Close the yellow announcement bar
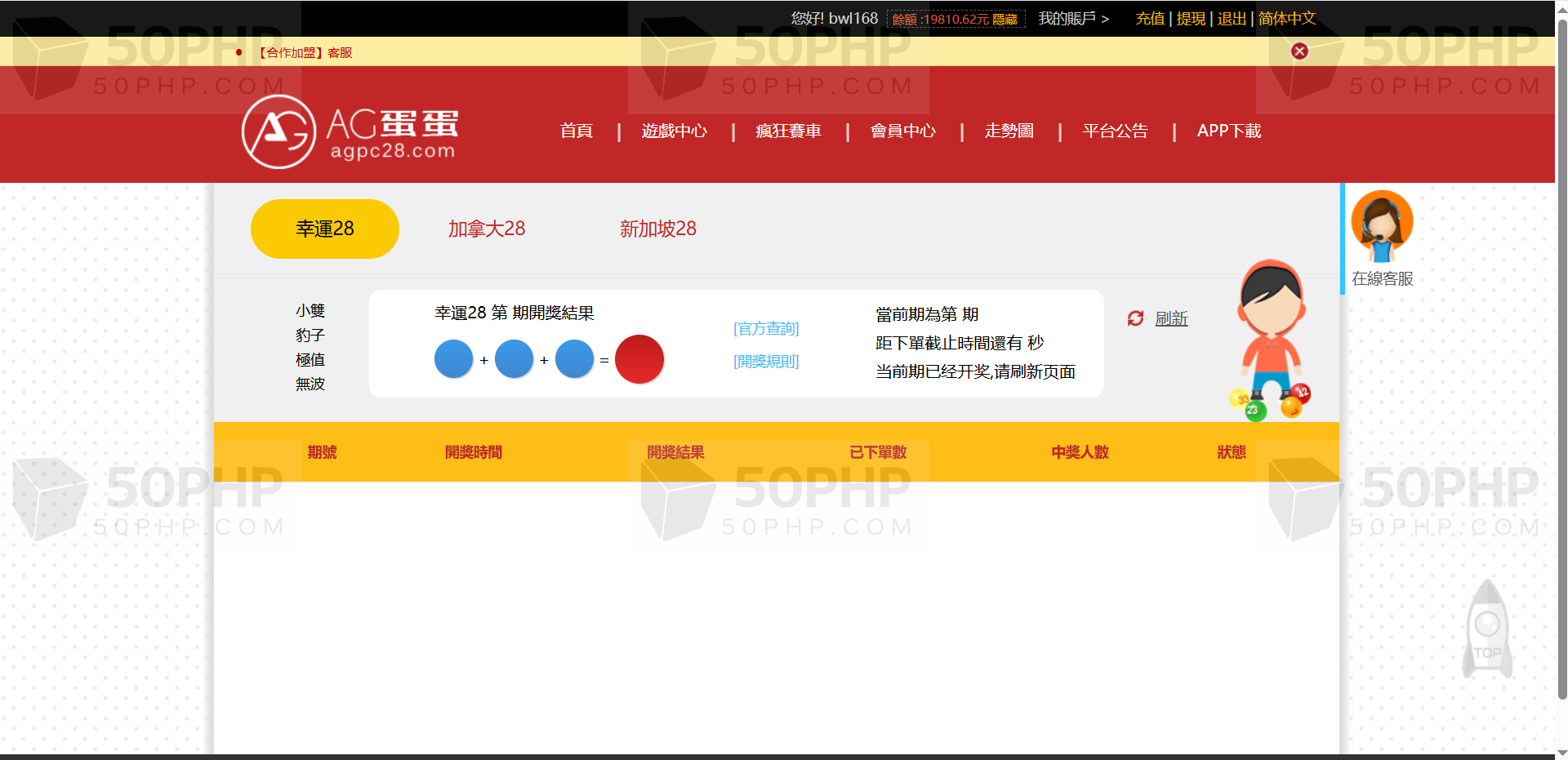 point(1299,51)
